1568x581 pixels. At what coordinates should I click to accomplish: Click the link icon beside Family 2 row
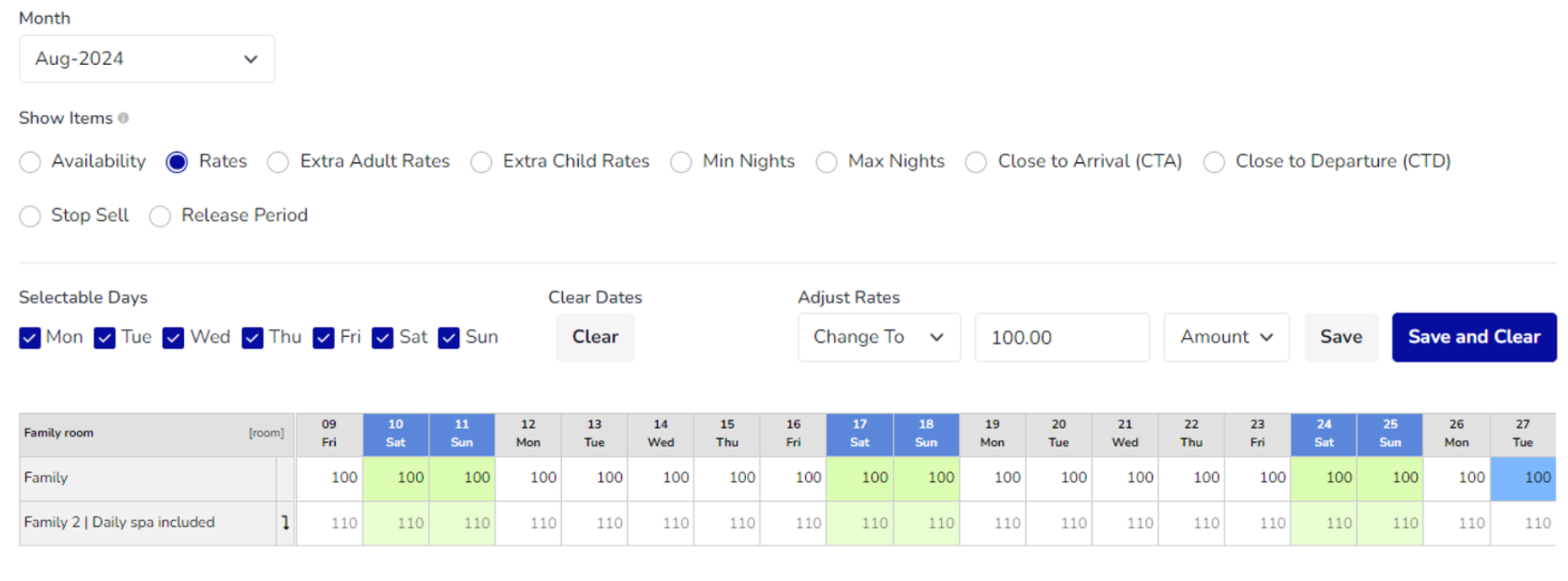click(x=285, y=523)
